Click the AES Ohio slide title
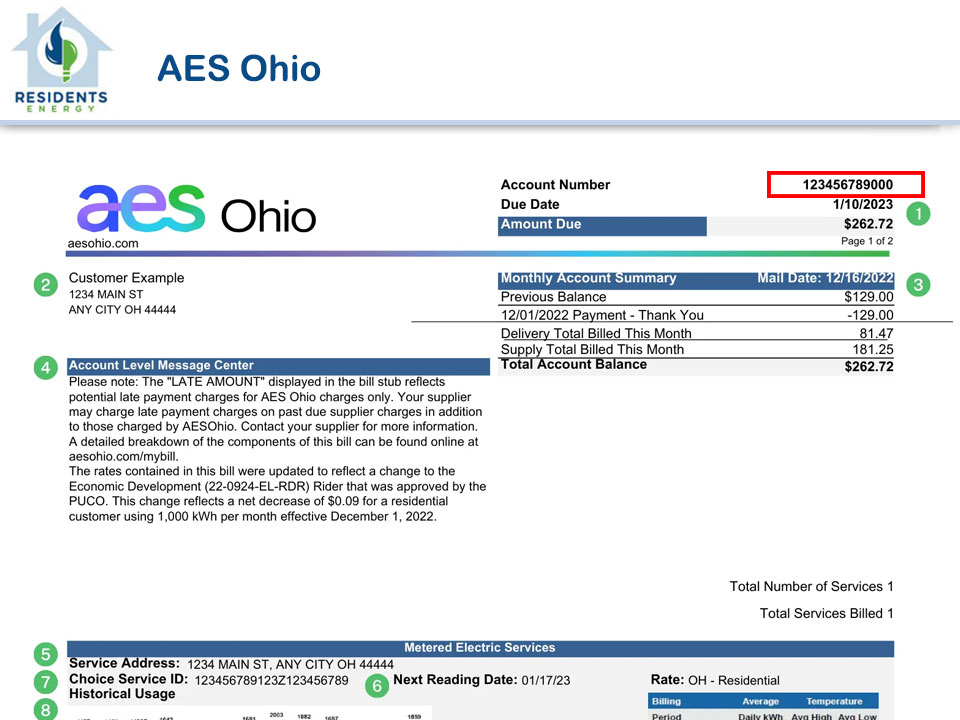The height and width of the screenshot is (720, 960). pyautogui.click(x=239, y=69)
